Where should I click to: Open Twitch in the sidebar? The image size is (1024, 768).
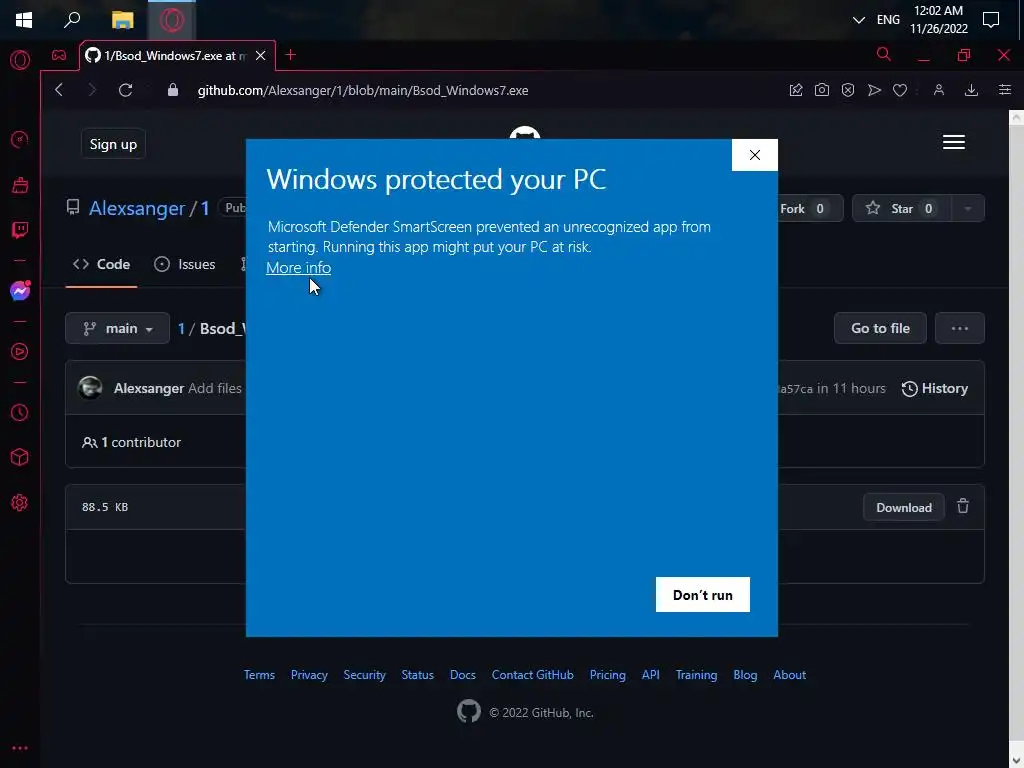click(x=20, y=230)
